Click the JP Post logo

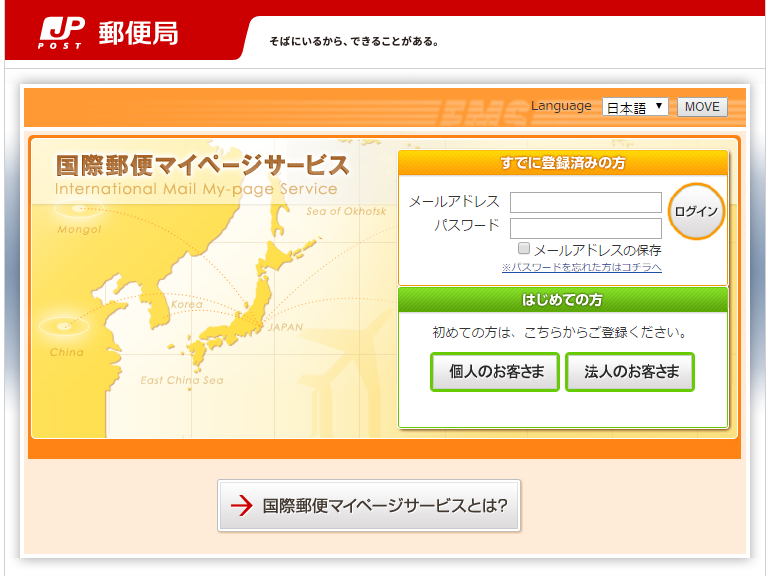coord(61,33)
